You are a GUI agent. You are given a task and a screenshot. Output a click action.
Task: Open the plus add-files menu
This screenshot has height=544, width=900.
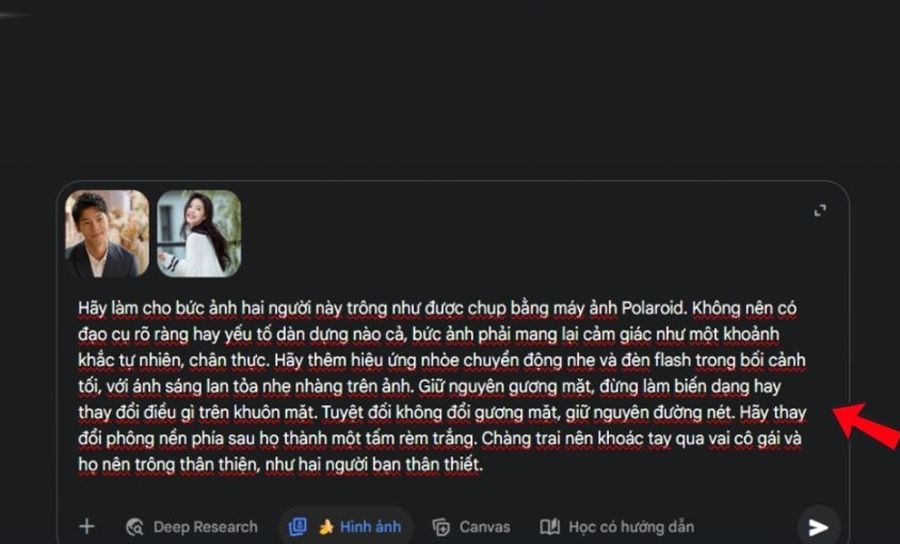87,526
